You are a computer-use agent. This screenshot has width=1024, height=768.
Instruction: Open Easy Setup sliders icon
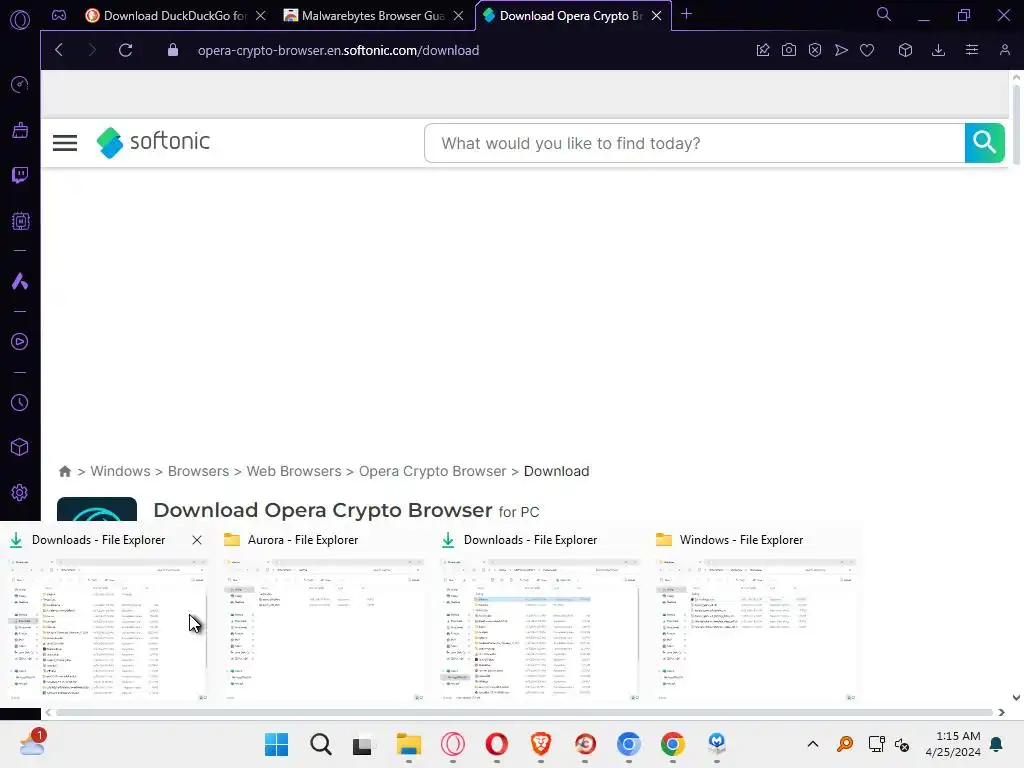[x=972, y=50]
